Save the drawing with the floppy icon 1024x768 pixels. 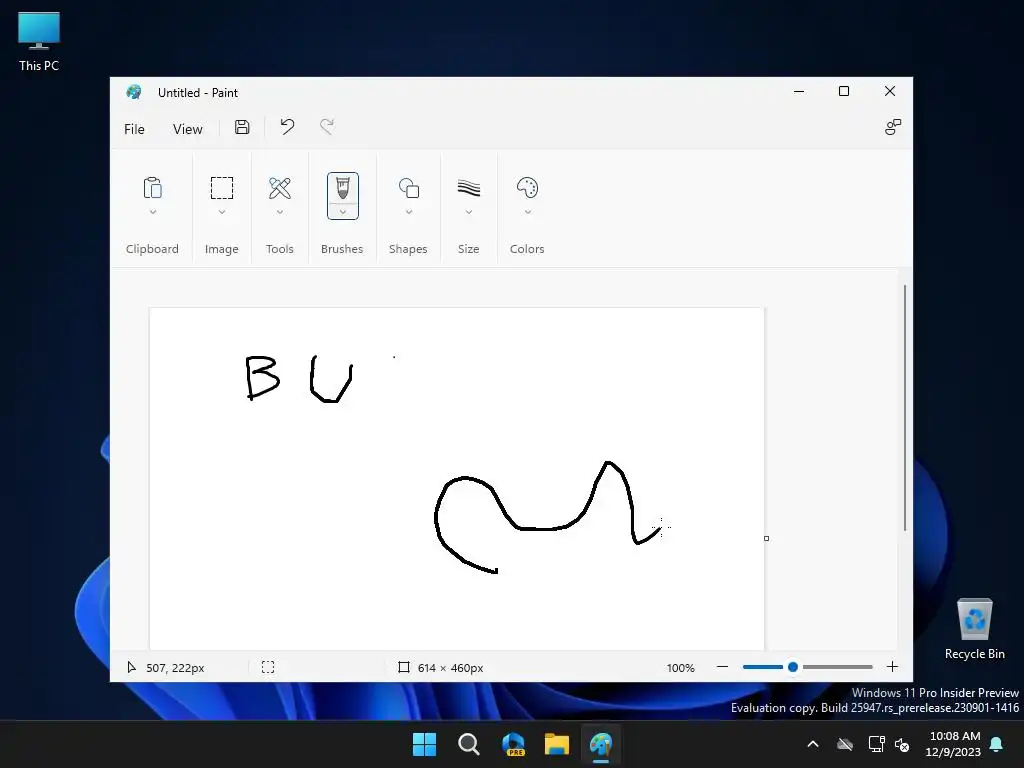click(242, 127)
